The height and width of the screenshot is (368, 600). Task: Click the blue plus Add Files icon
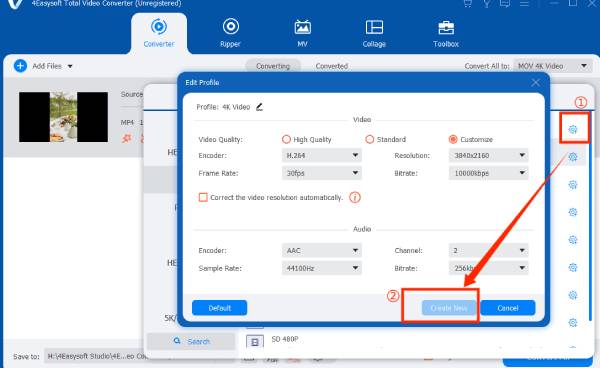point(20,66)
